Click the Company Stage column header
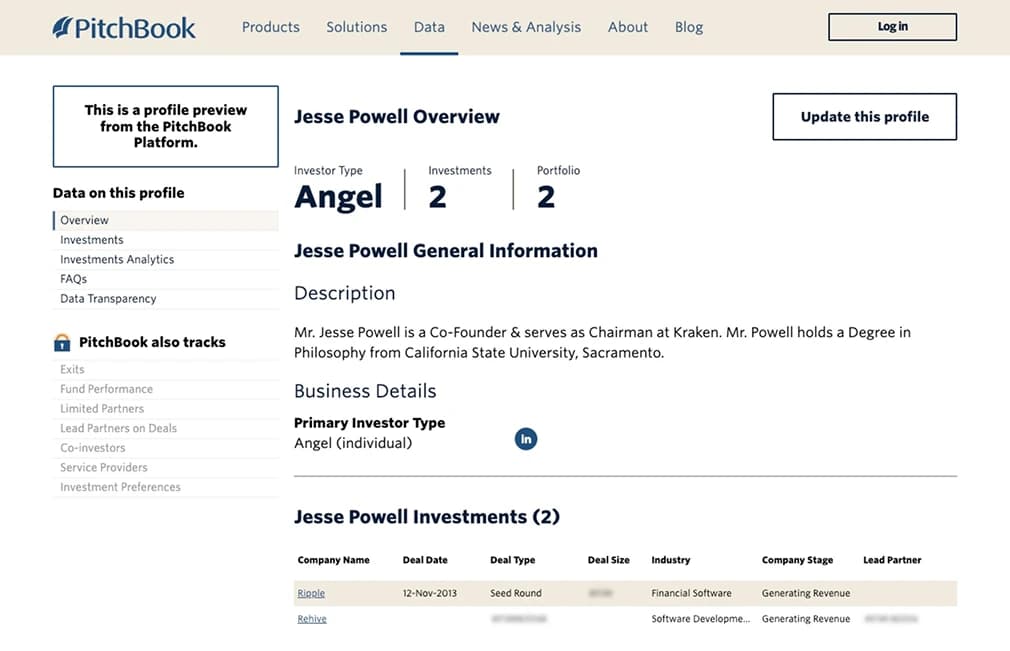Screen dimensions: 1010x651 [x=797, y=560]
